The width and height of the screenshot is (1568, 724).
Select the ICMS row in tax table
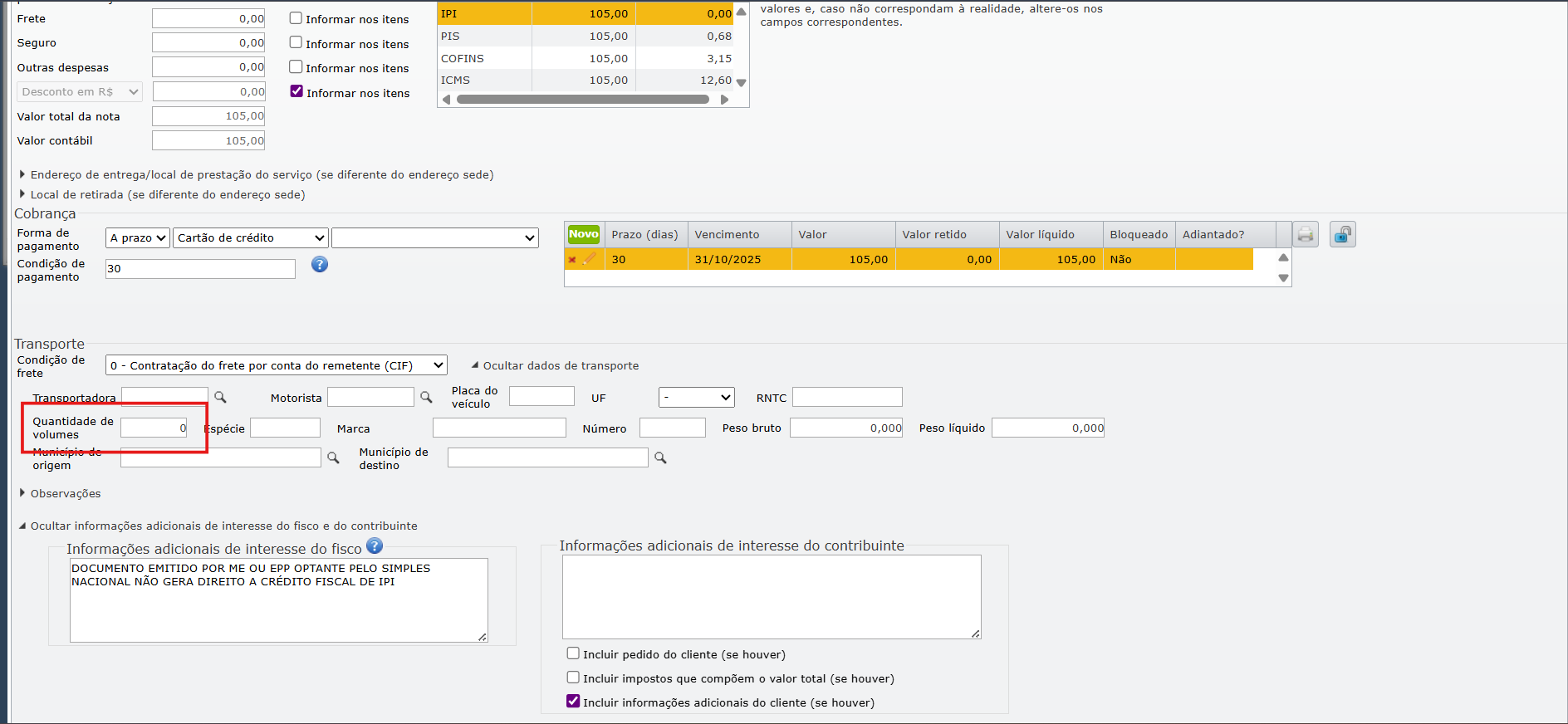click(x=586, y=80)
